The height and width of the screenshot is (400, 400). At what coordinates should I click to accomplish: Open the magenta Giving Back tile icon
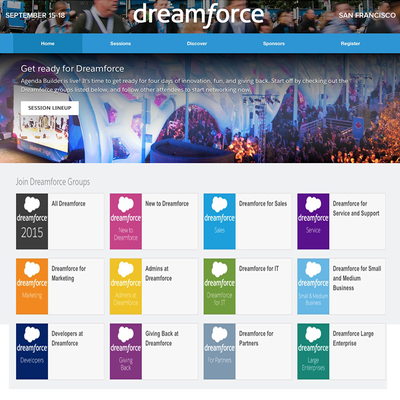point(126,351)
